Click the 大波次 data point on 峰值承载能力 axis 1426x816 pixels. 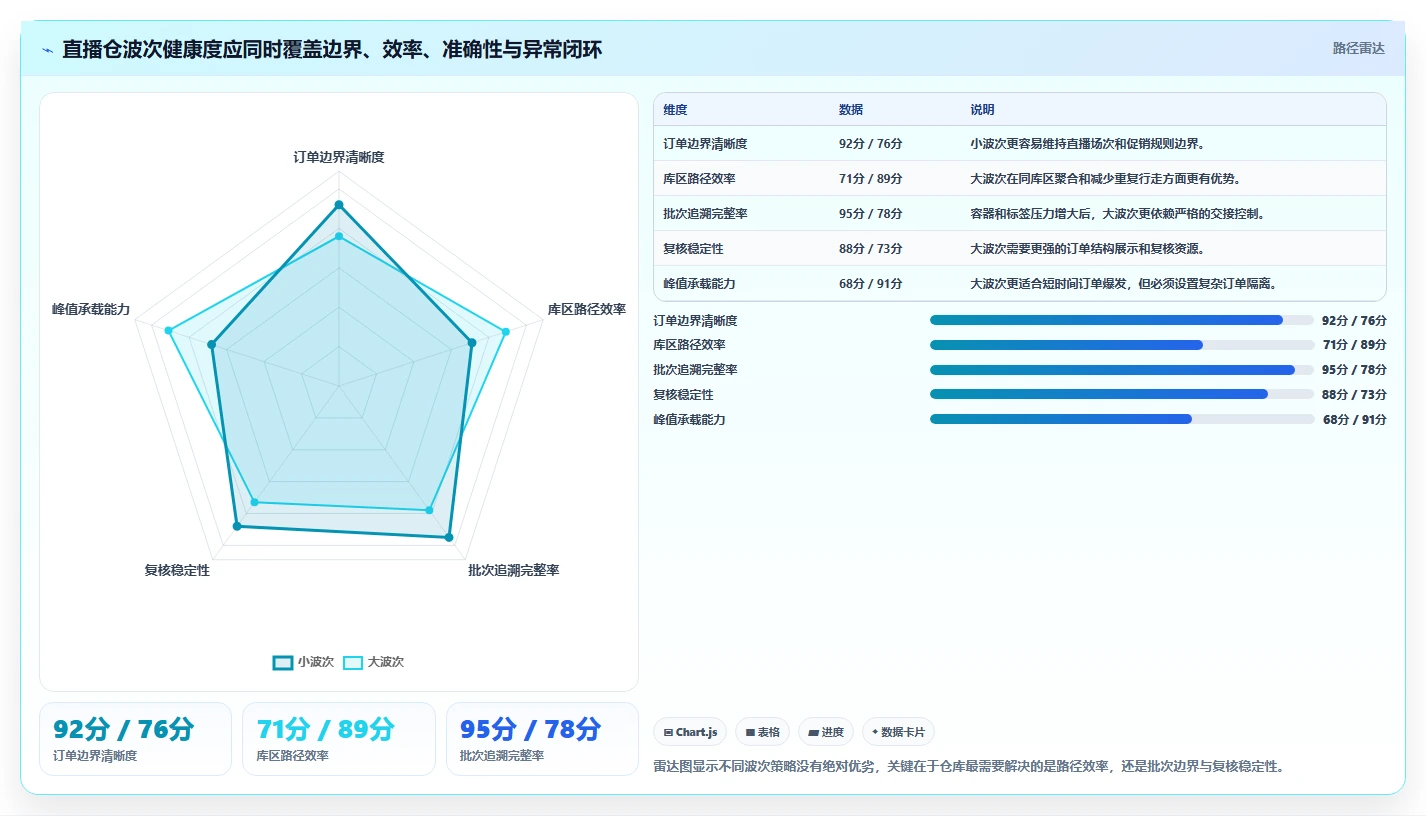coord(168,330)
